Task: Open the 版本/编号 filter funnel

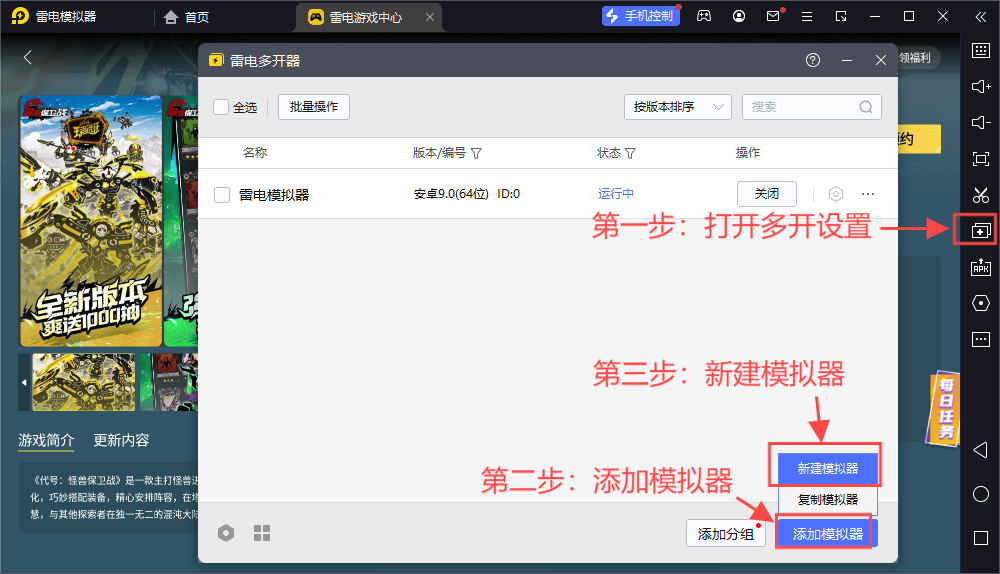Action: (x=476, y=153)
